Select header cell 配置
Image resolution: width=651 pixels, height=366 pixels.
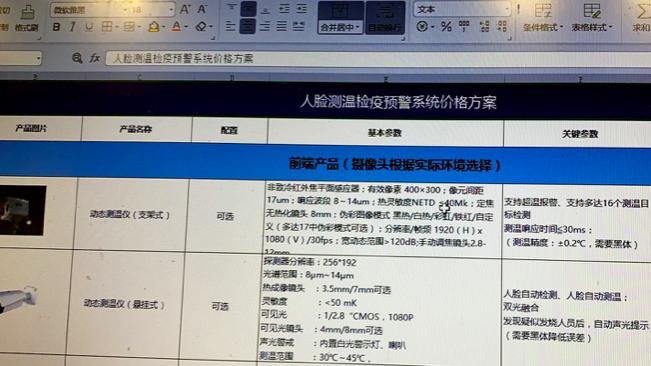pyautogui.click(x=230, y=131)
